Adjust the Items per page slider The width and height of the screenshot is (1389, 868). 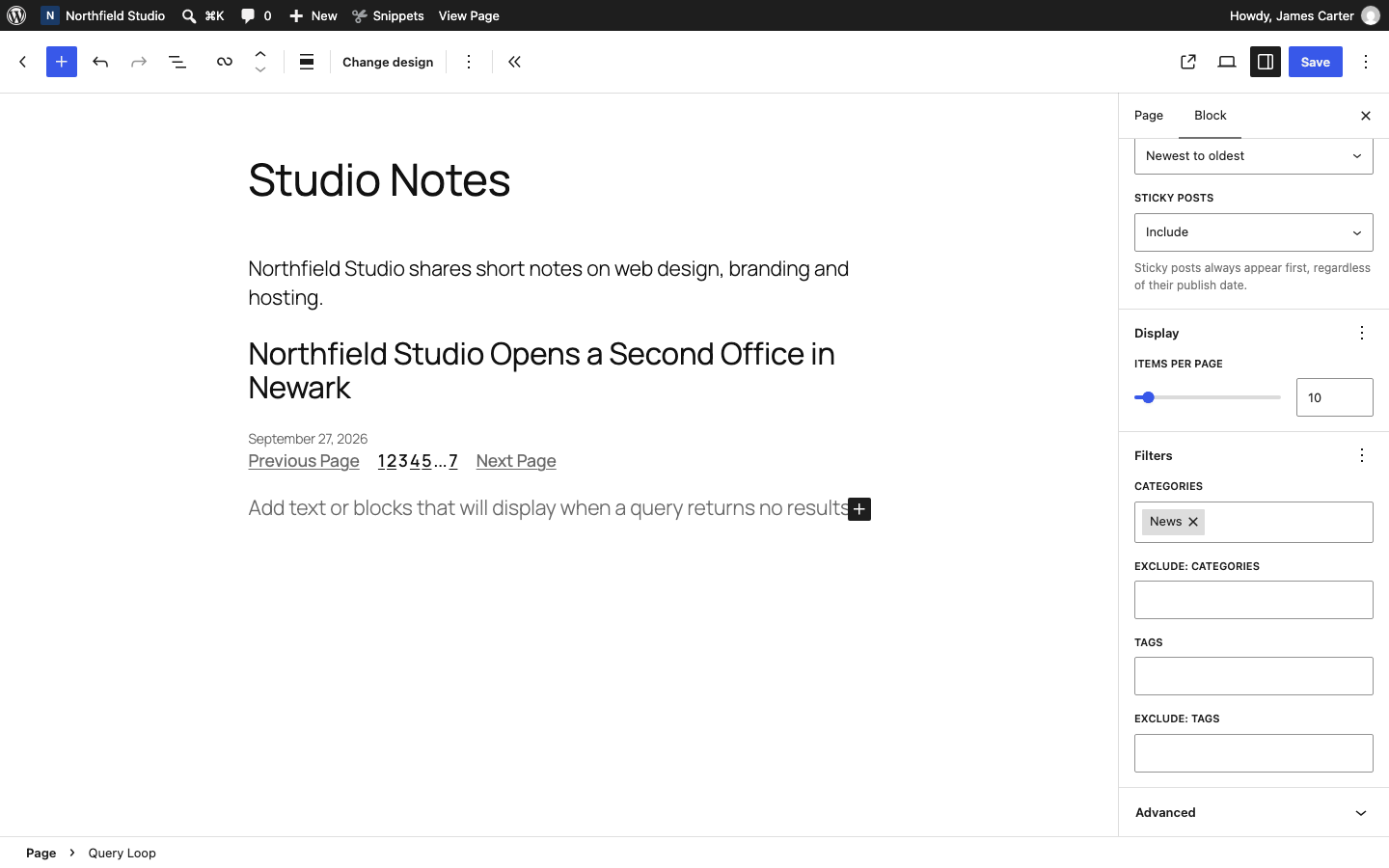tap(1208, 397)
